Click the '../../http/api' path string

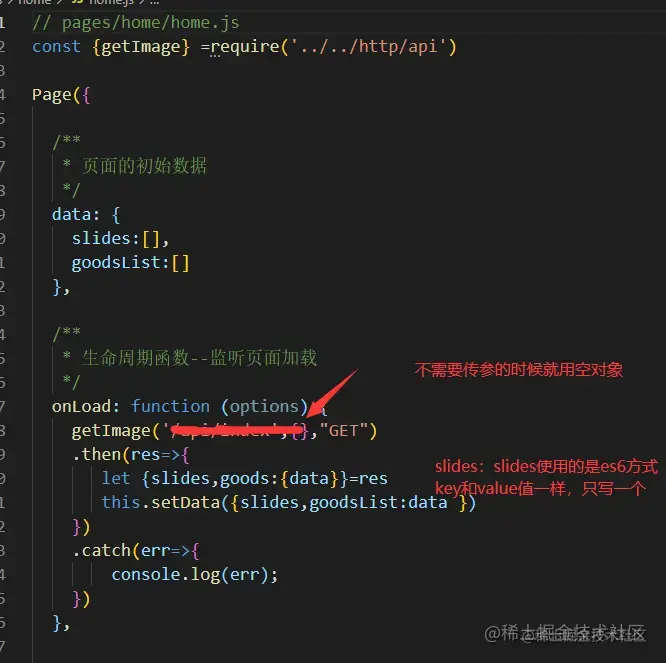[x=368, y=46]
